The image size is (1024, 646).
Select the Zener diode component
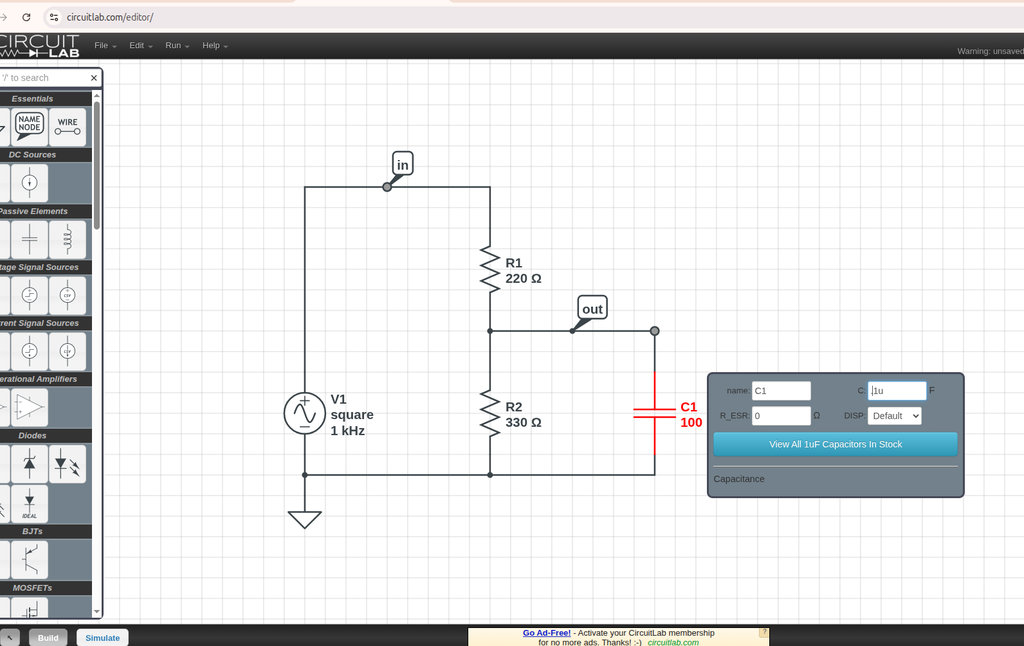click(x=29, y=464)
